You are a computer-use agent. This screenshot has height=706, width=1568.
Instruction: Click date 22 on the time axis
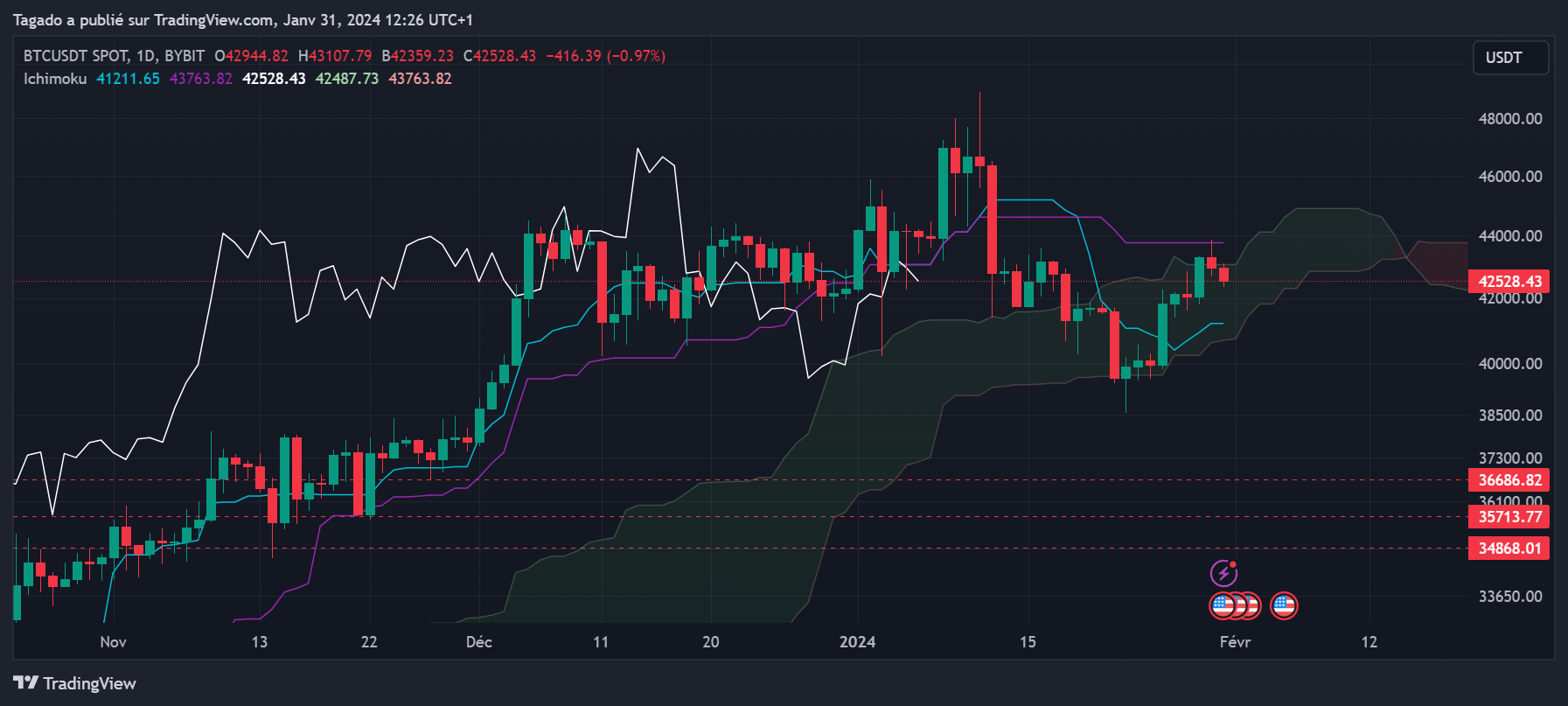coord(369,642)
